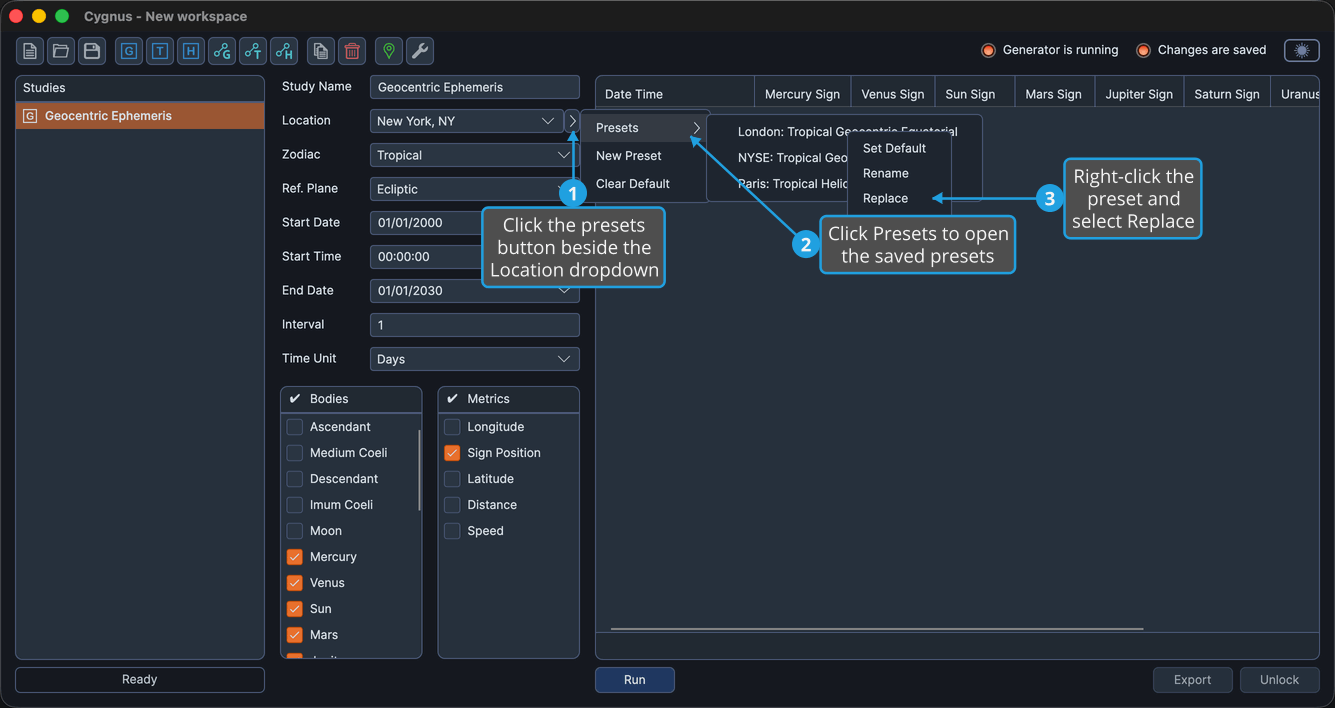The width and height of the screenshot is (1335, 708).
Task: Click the Jupiter Sign column header
Action: click(1139, 94)
